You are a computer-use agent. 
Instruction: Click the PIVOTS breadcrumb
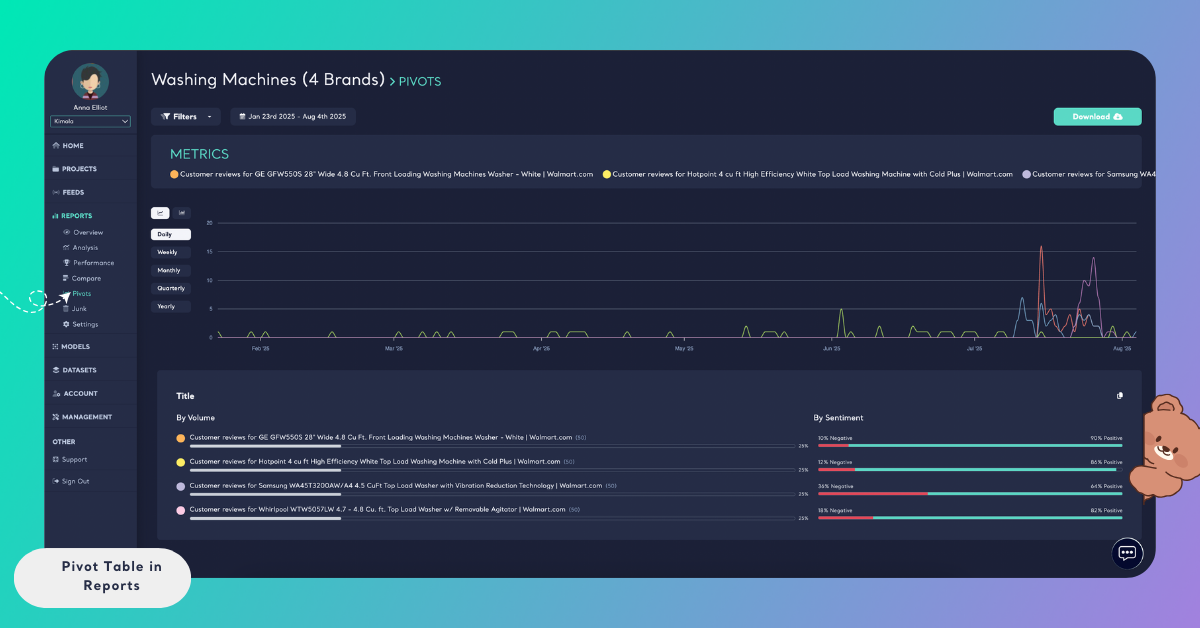[420, 81]
